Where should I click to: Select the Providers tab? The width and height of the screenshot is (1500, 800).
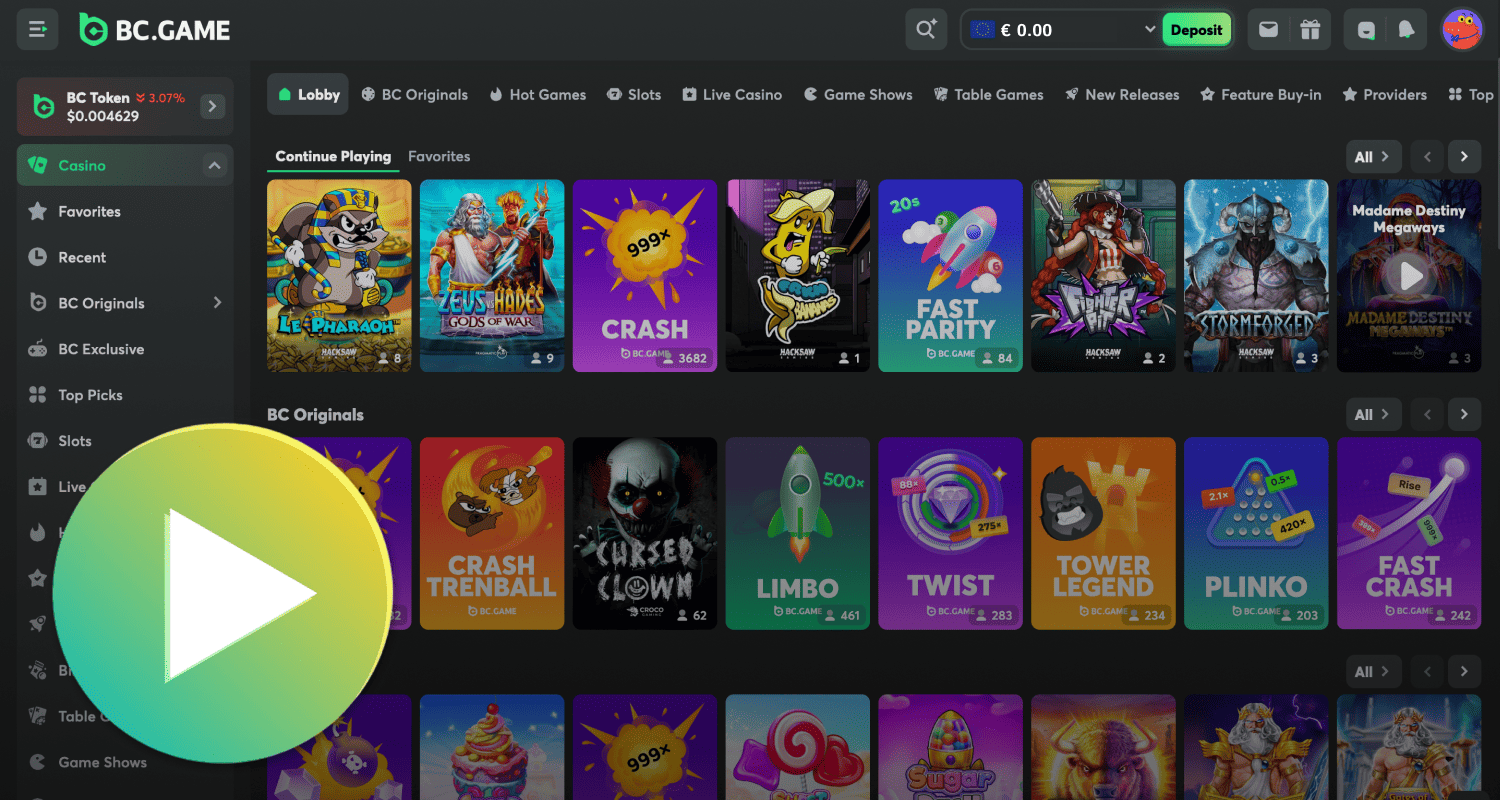click(x=1384, y=94)
